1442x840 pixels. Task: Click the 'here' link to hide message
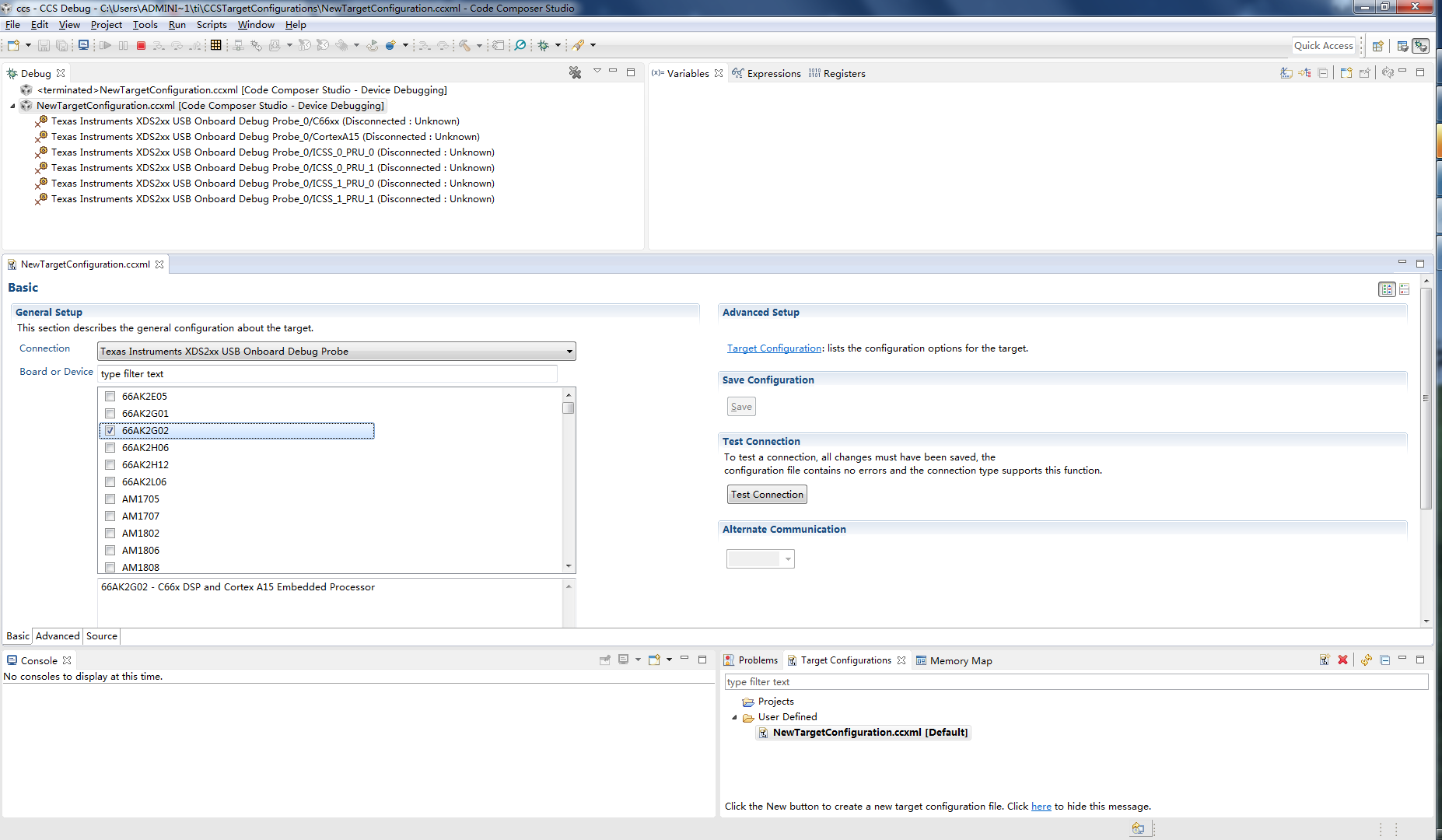coord(1041,807)
